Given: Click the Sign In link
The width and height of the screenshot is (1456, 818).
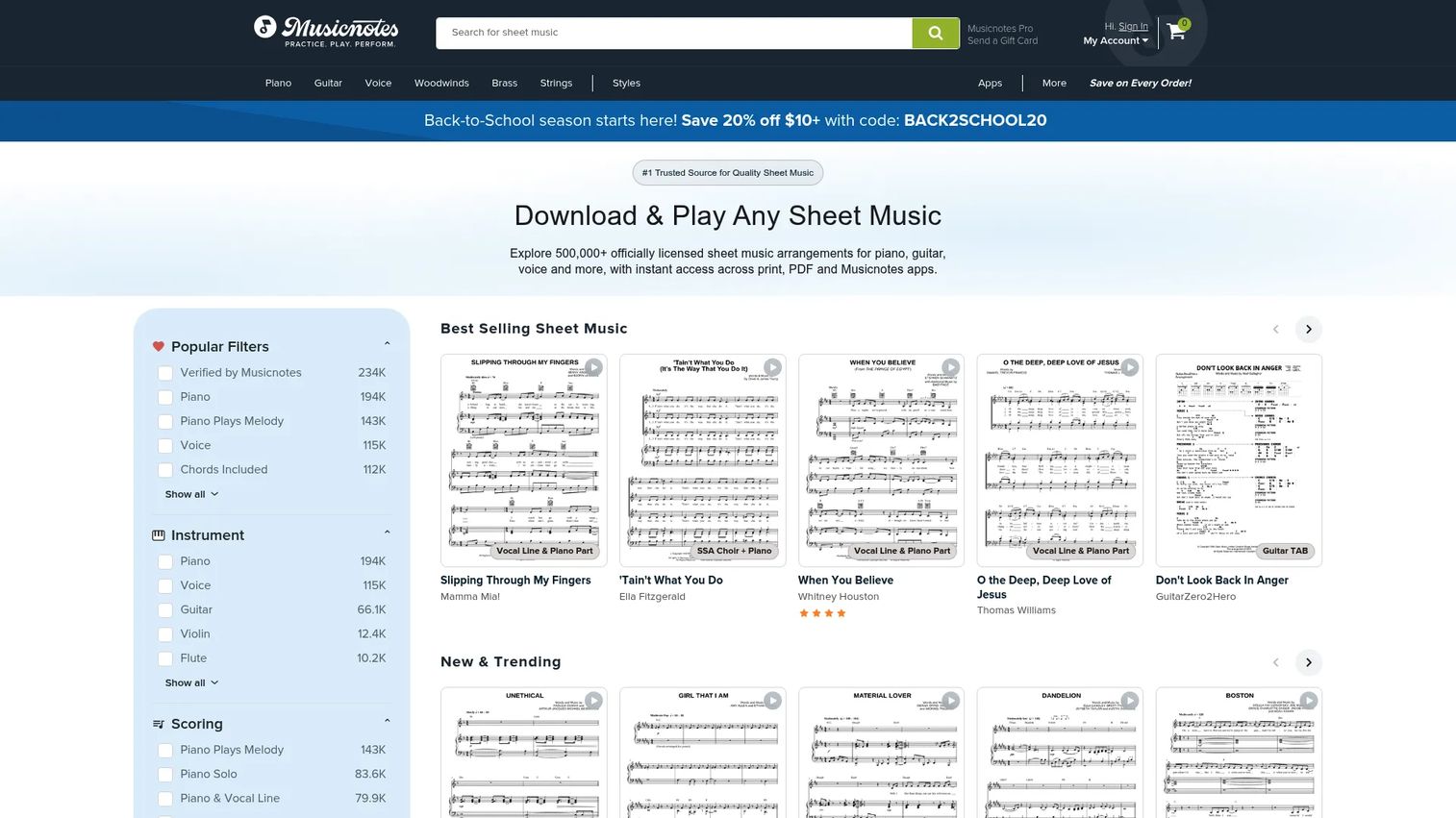Looking at the screenshot, I should pos(1133,27).
